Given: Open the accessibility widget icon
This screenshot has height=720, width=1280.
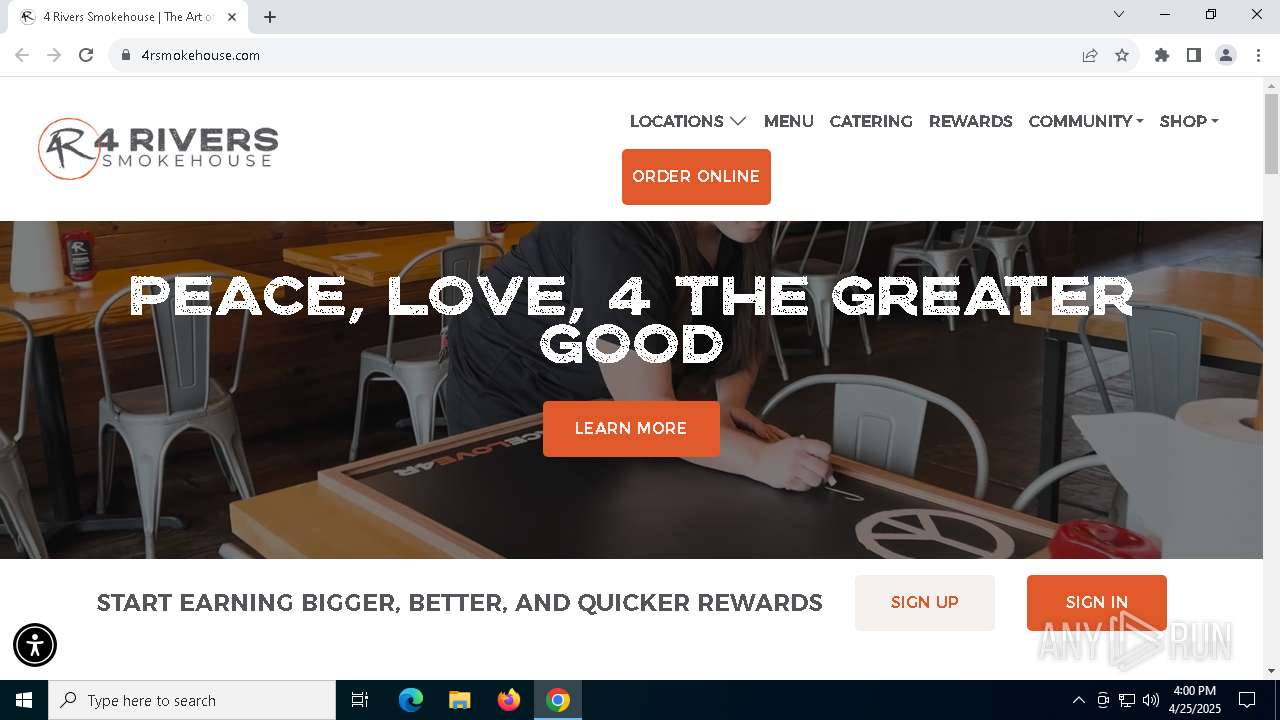Looking at the screenshot, I should [35, 645].
